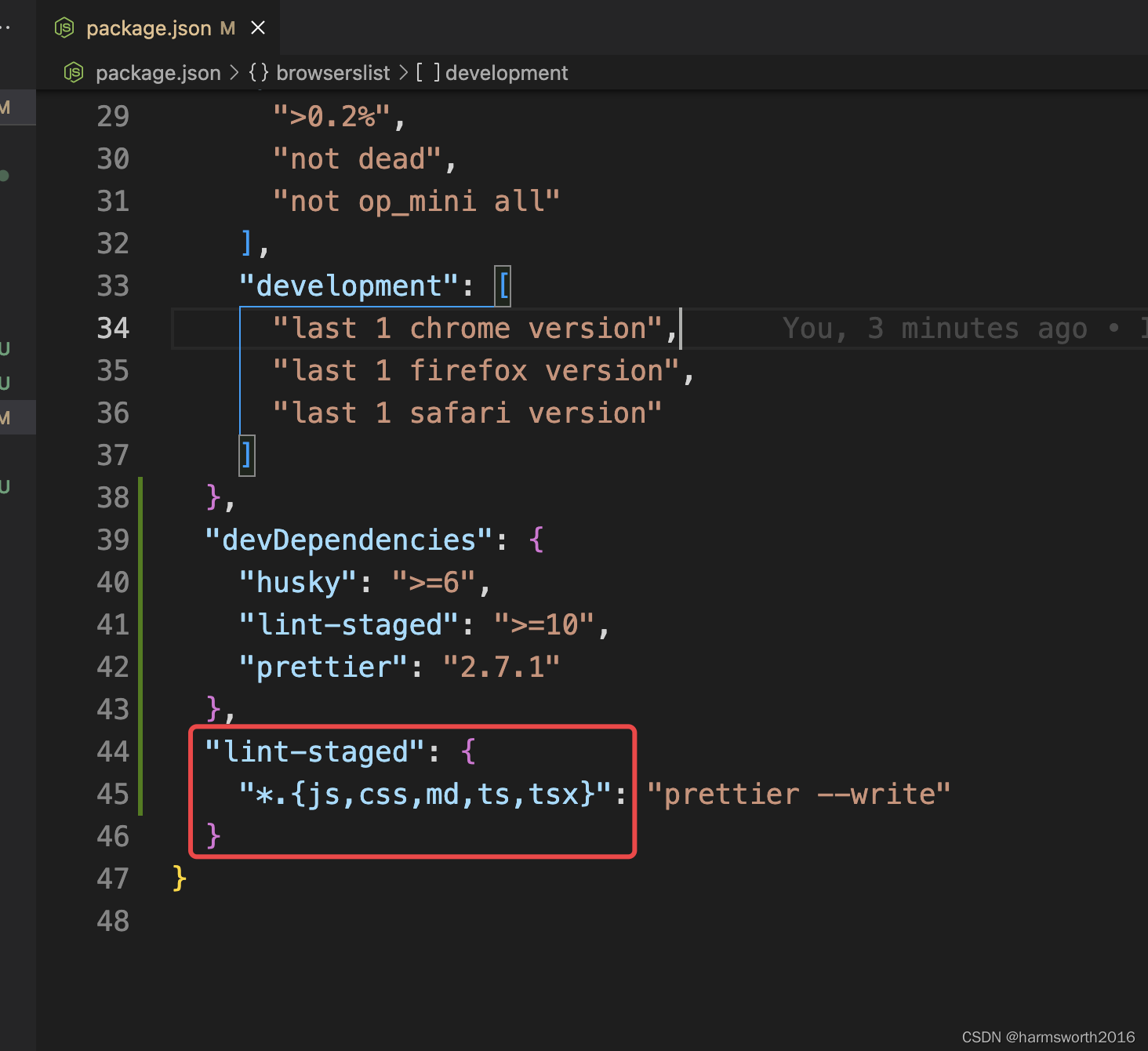The height and width of the screenshot is (1051, 1148).
Task: Click the ">=10" version value
Action: [544, 625]
